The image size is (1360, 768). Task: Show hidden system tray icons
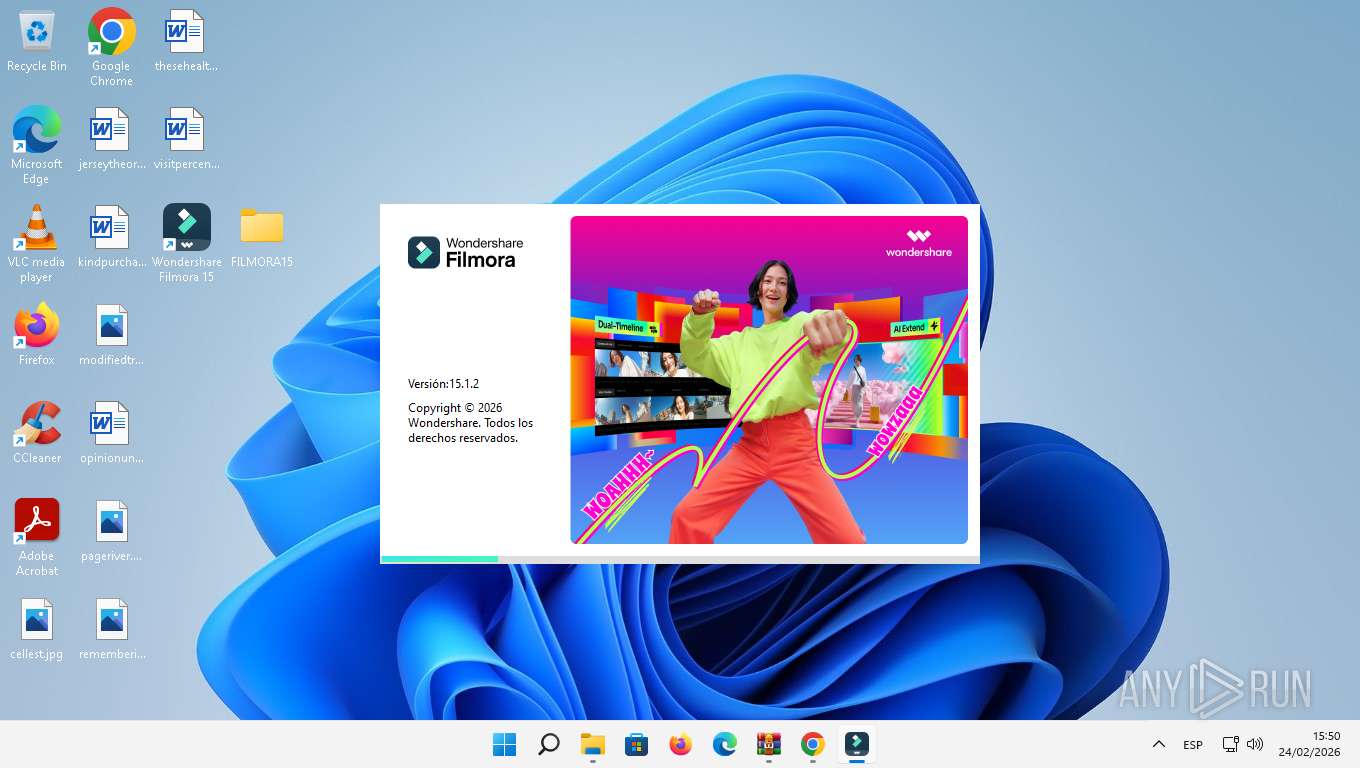pos(1159,744)
